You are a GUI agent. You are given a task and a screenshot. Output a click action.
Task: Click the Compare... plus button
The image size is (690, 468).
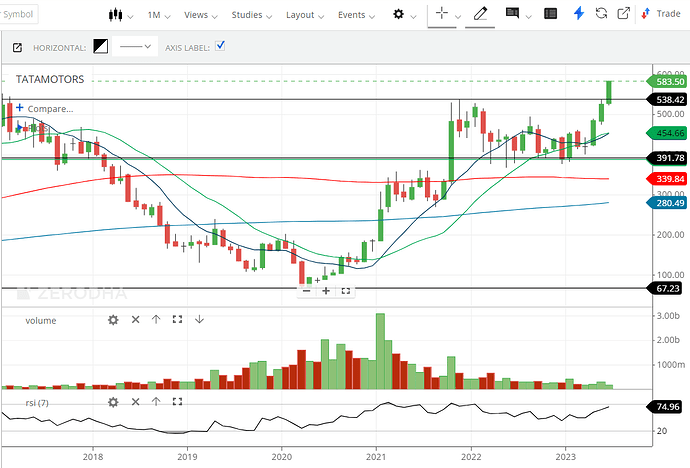19,108
